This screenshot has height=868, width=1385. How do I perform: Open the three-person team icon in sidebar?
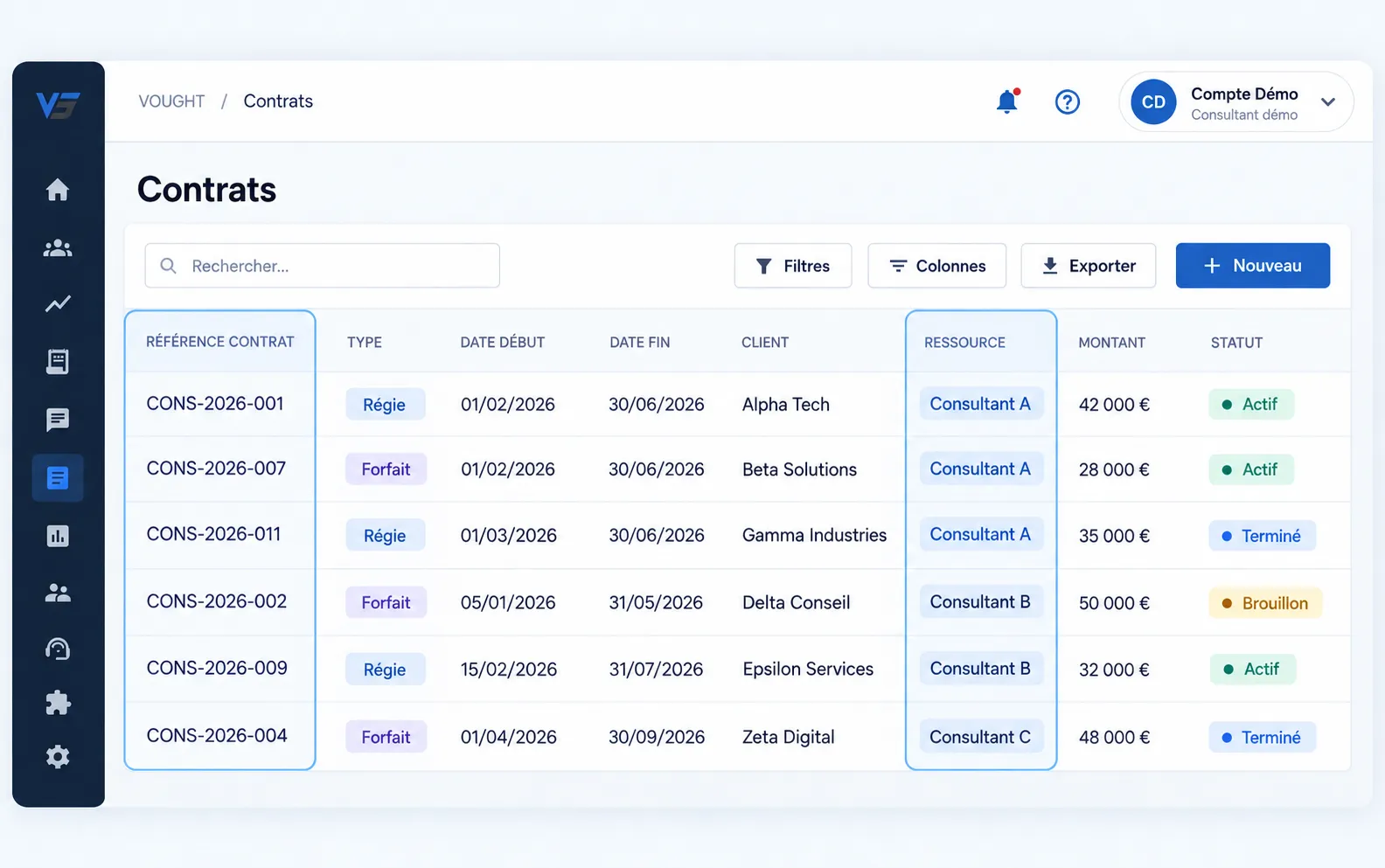pyautogui.click(x=58, y=248)
